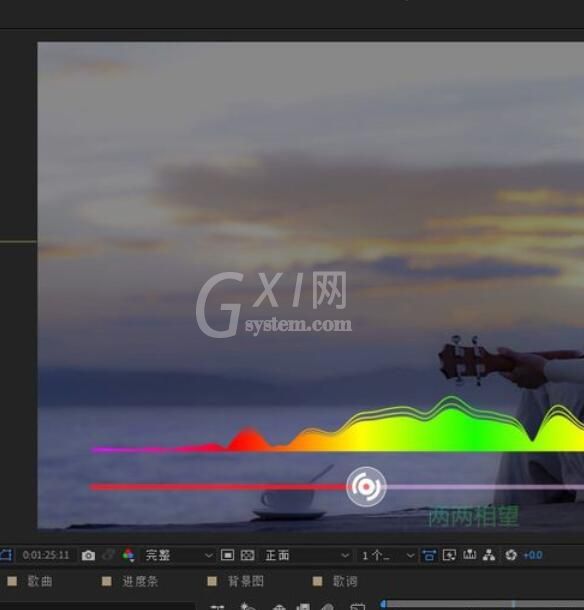Viewport: 584px width, 610px height.
Task: Switch to the 进度条 timeline tab
Action: (x=140, y=582)
